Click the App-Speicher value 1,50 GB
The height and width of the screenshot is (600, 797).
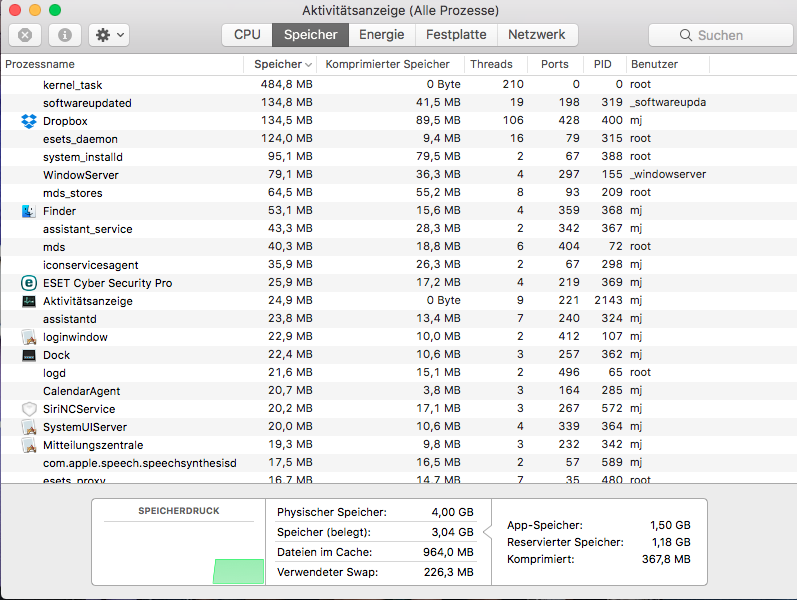tap(670, 525)
